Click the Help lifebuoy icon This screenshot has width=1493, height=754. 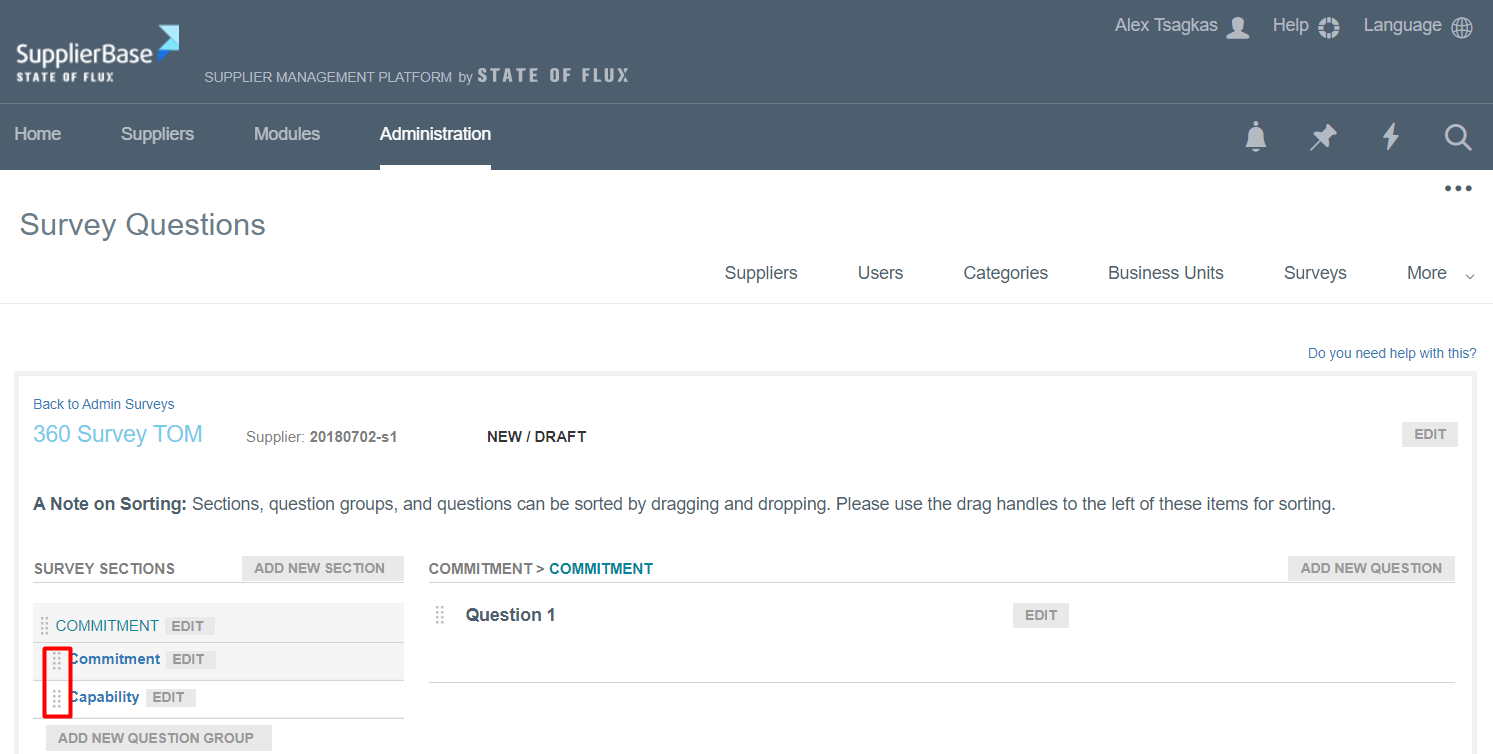point(1328,27)
